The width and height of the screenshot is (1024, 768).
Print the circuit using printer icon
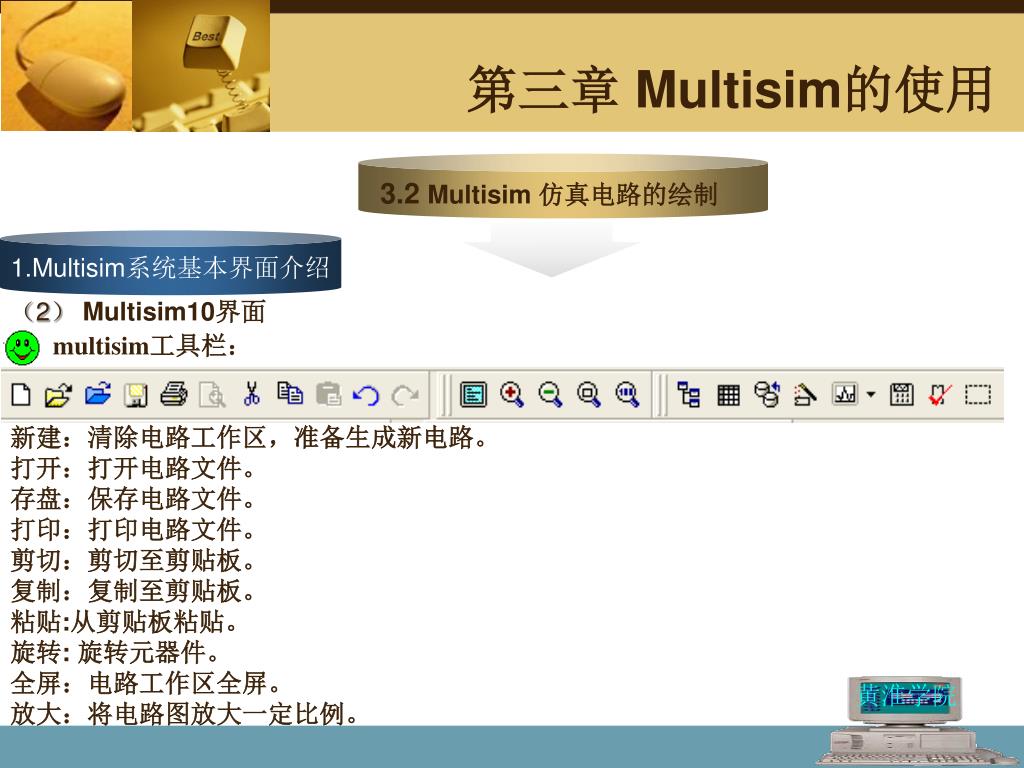point(174,394)
